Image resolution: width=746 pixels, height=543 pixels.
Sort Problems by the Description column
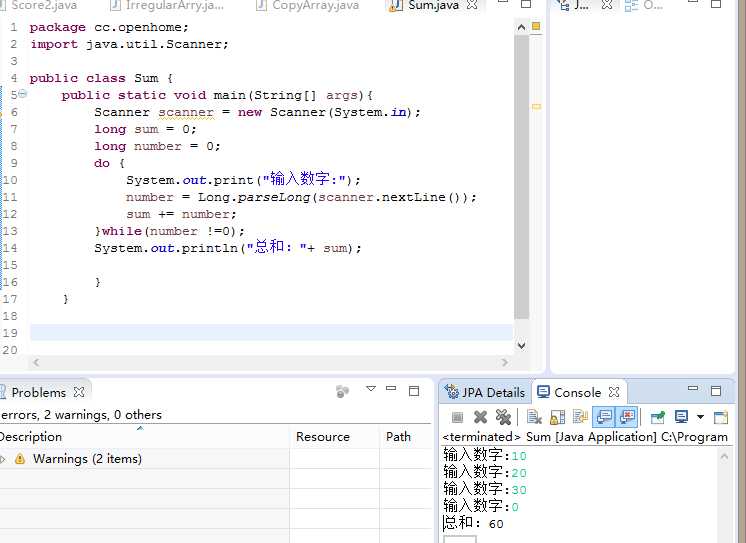click(144, 436)
